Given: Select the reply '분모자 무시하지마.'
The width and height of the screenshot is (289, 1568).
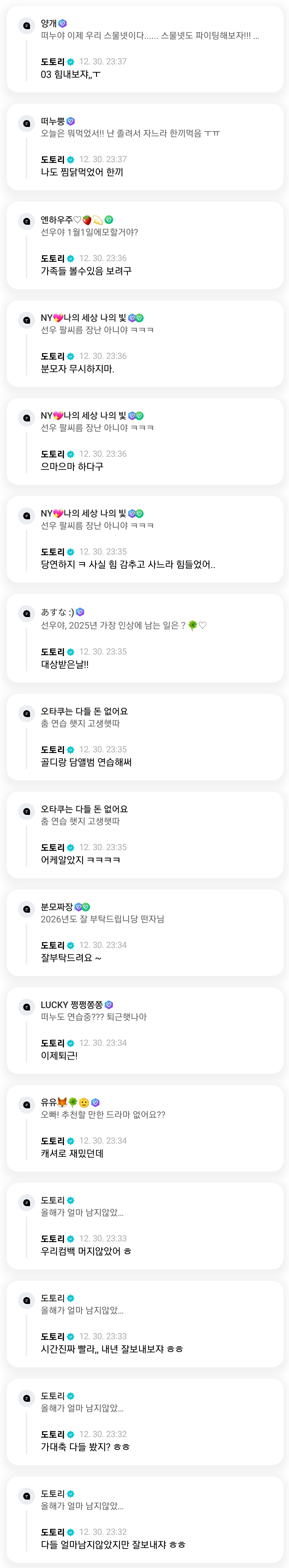Looking at the screenshot, I should [x=77, y=369].
